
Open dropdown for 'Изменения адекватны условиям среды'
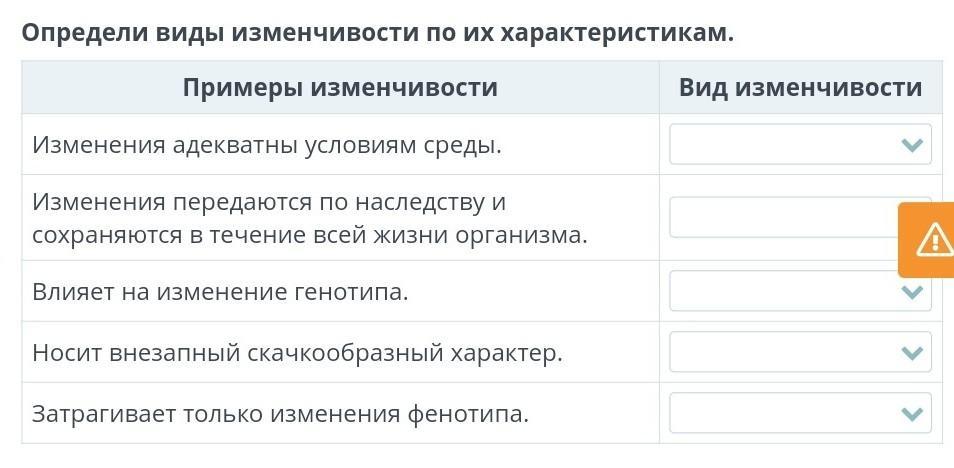[790, 145]
